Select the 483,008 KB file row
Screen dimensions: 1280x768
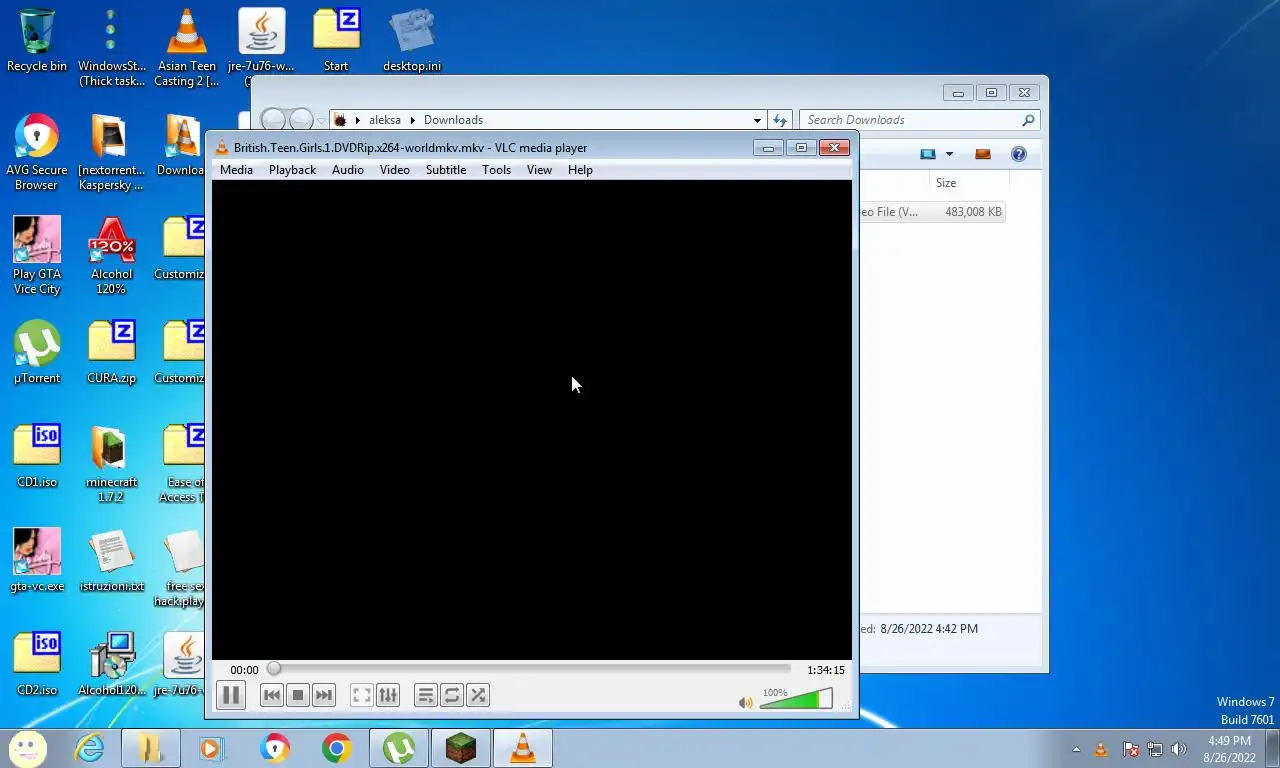(931, 212)
